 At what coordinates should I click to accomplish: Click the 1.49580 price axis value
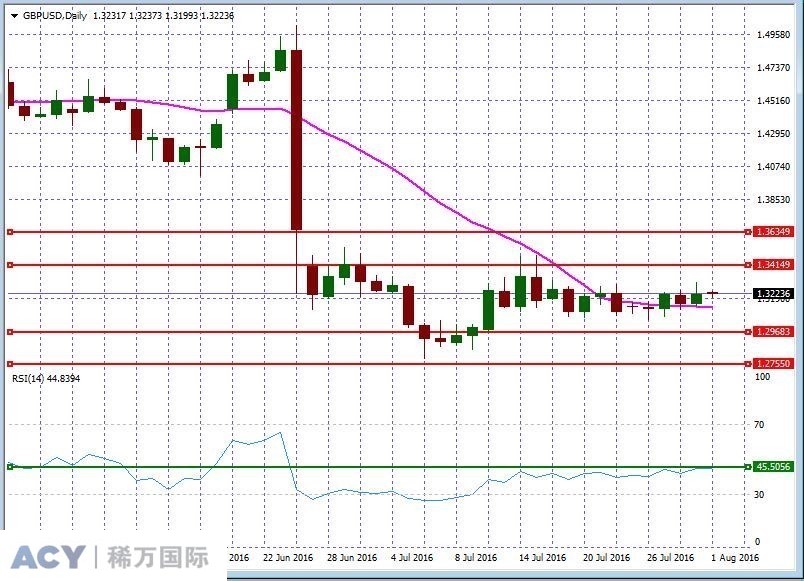coord(773,34)
